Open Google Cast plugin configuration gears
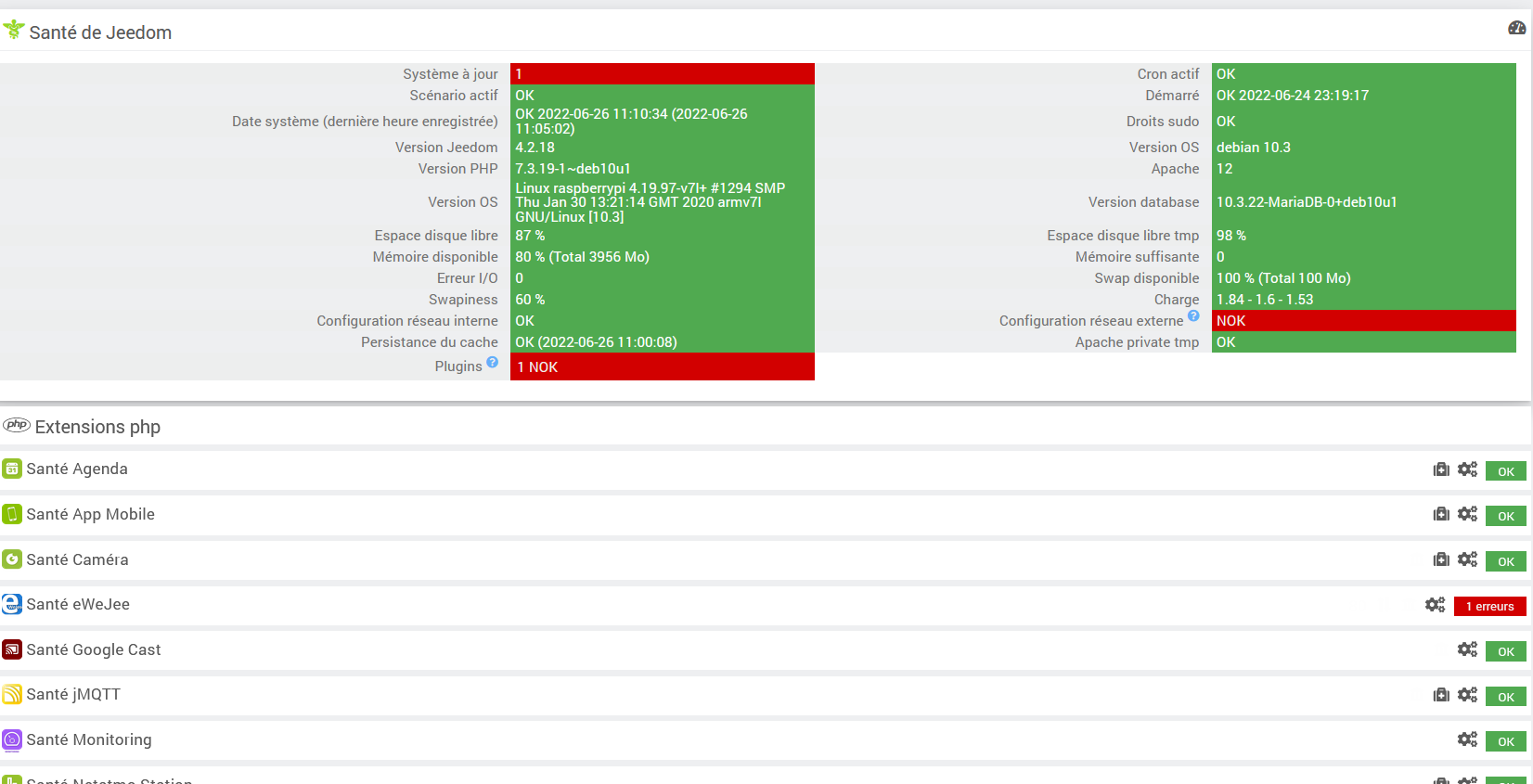 coord(1467,649)
